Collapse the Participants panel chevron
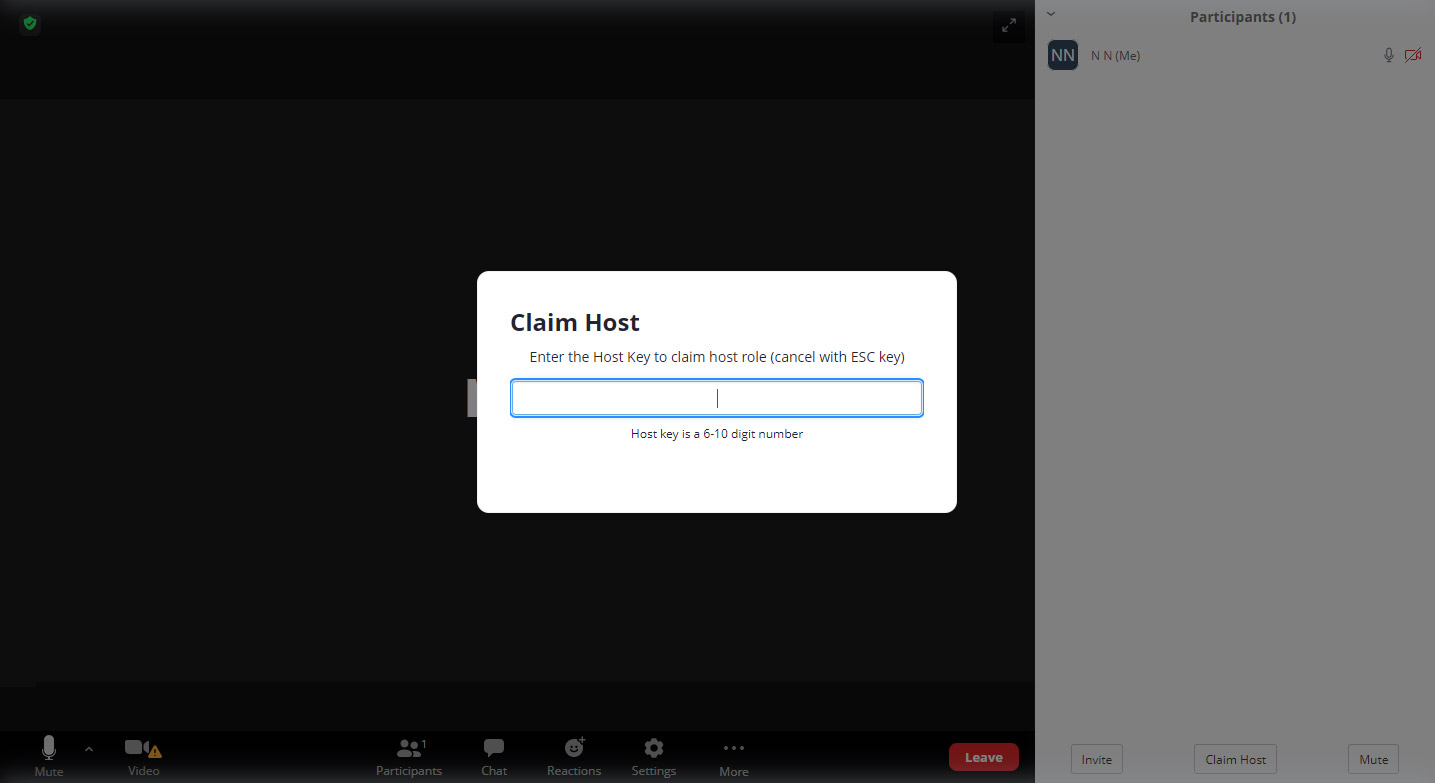The height and width of the screenshot is (783, 1435). 1051,14
